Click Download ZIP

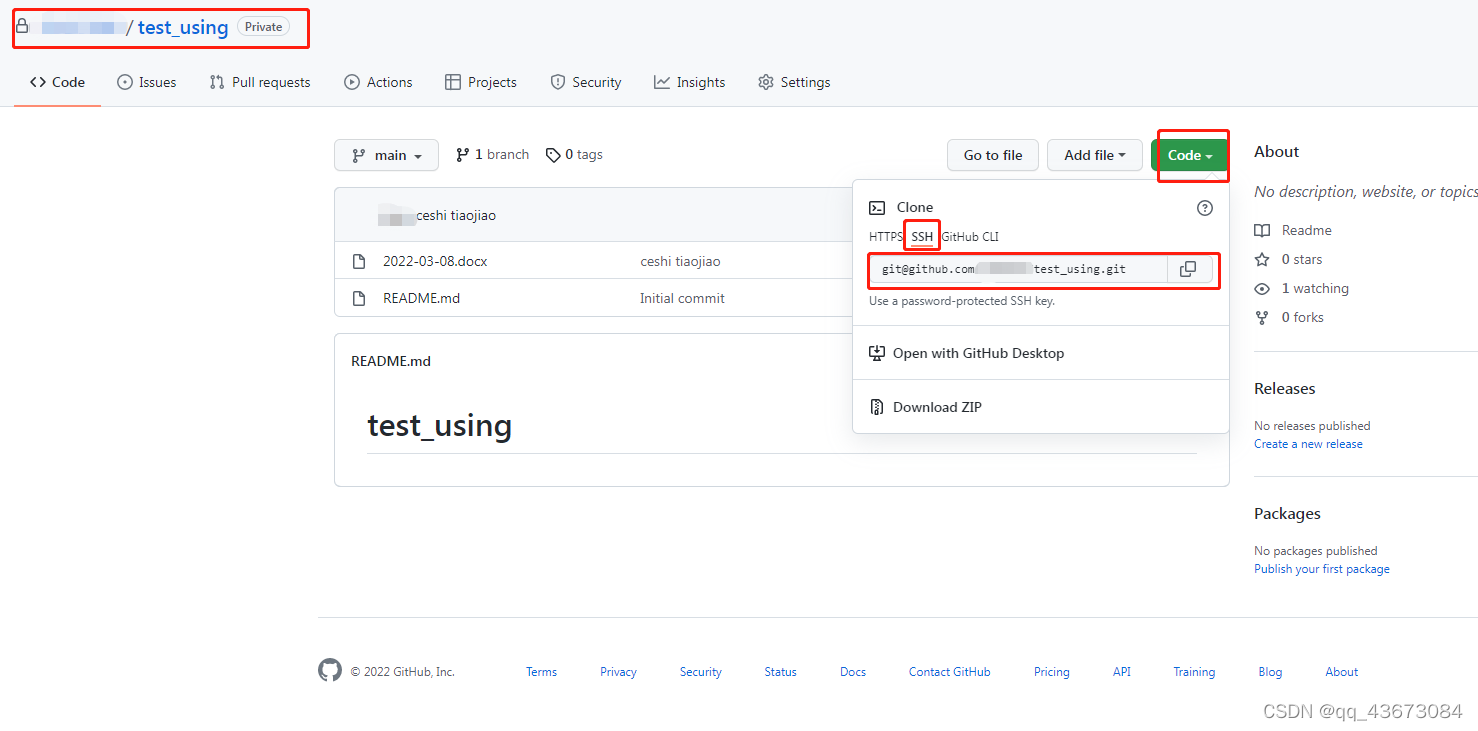925,407
